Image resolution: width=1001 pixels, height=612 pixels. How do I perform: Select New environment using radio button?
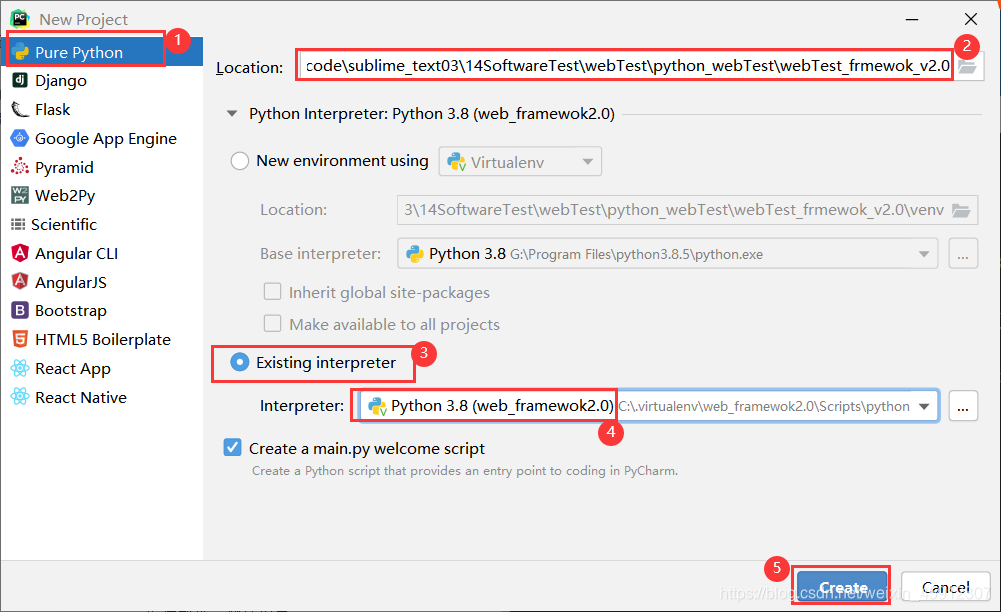[239, 161]
